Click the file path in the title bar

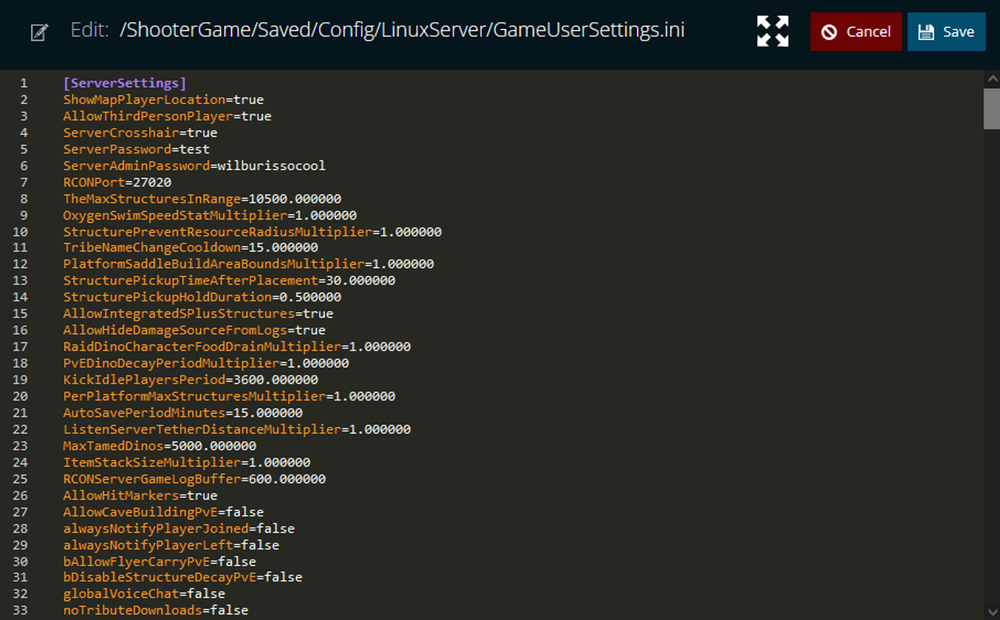(402, 30)
